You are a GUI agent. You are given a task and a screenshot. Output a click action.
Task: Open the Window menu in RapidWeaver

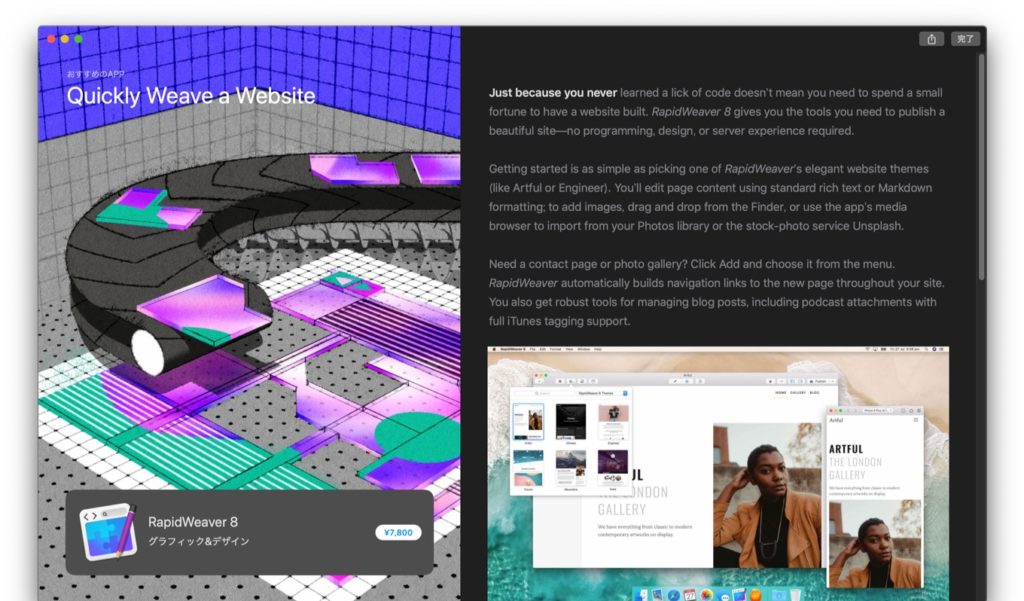coord(584,349)
